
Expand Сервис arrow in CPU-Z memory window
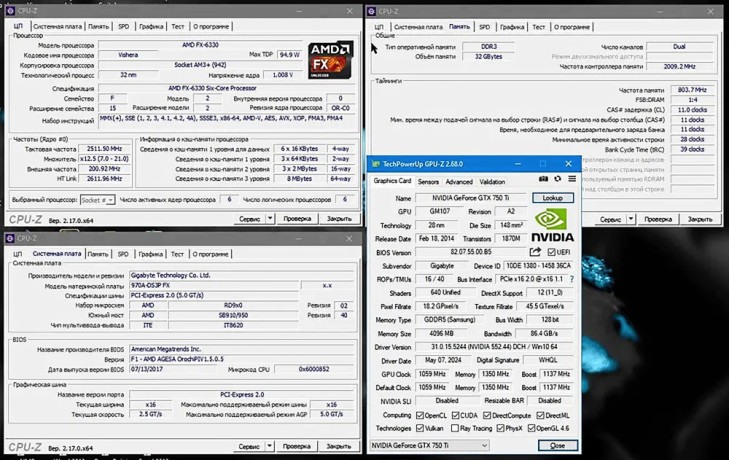pyautogui.click(x=631, y=219)
